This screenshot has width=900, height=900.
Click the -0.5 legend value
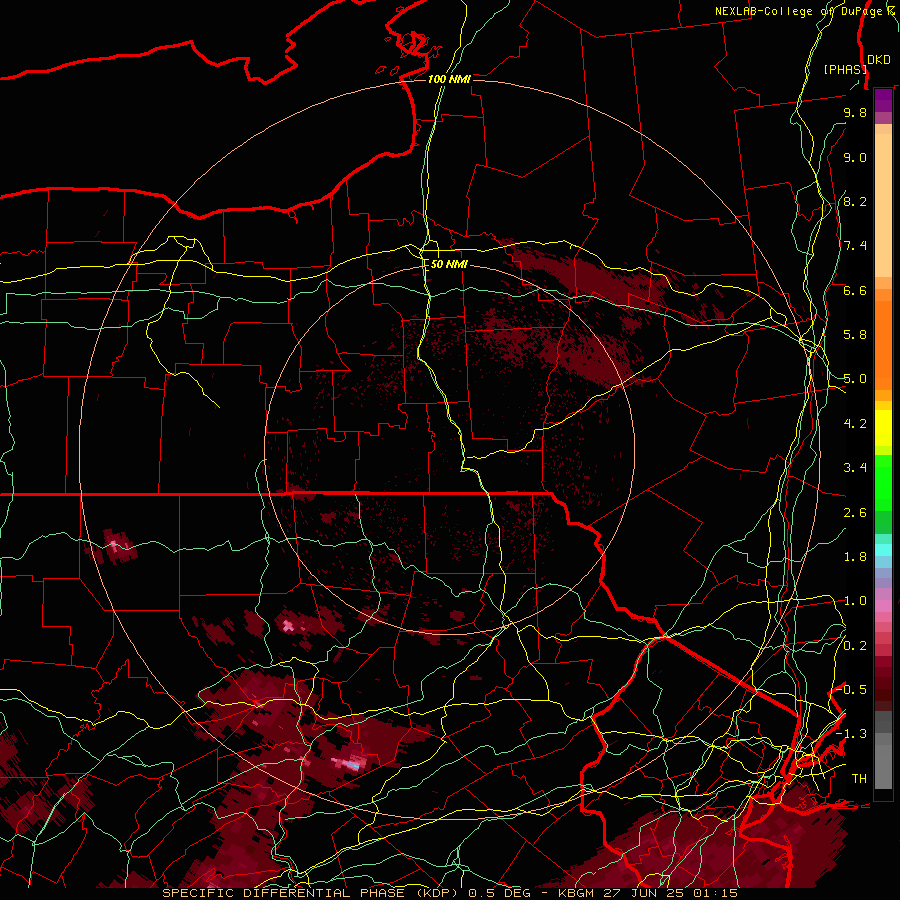(x=852, y=690)
